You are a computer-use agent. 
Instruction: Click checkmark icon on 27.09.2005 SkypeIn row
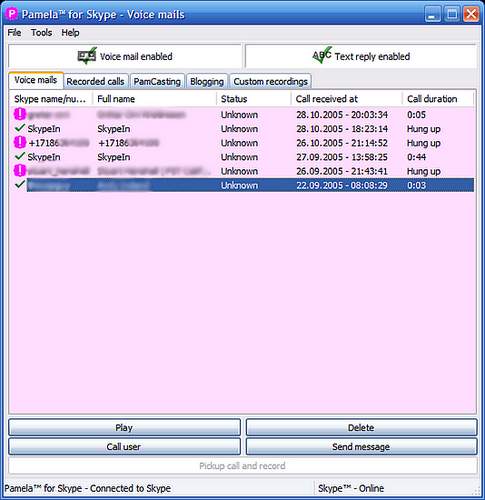tap(20, 156)
